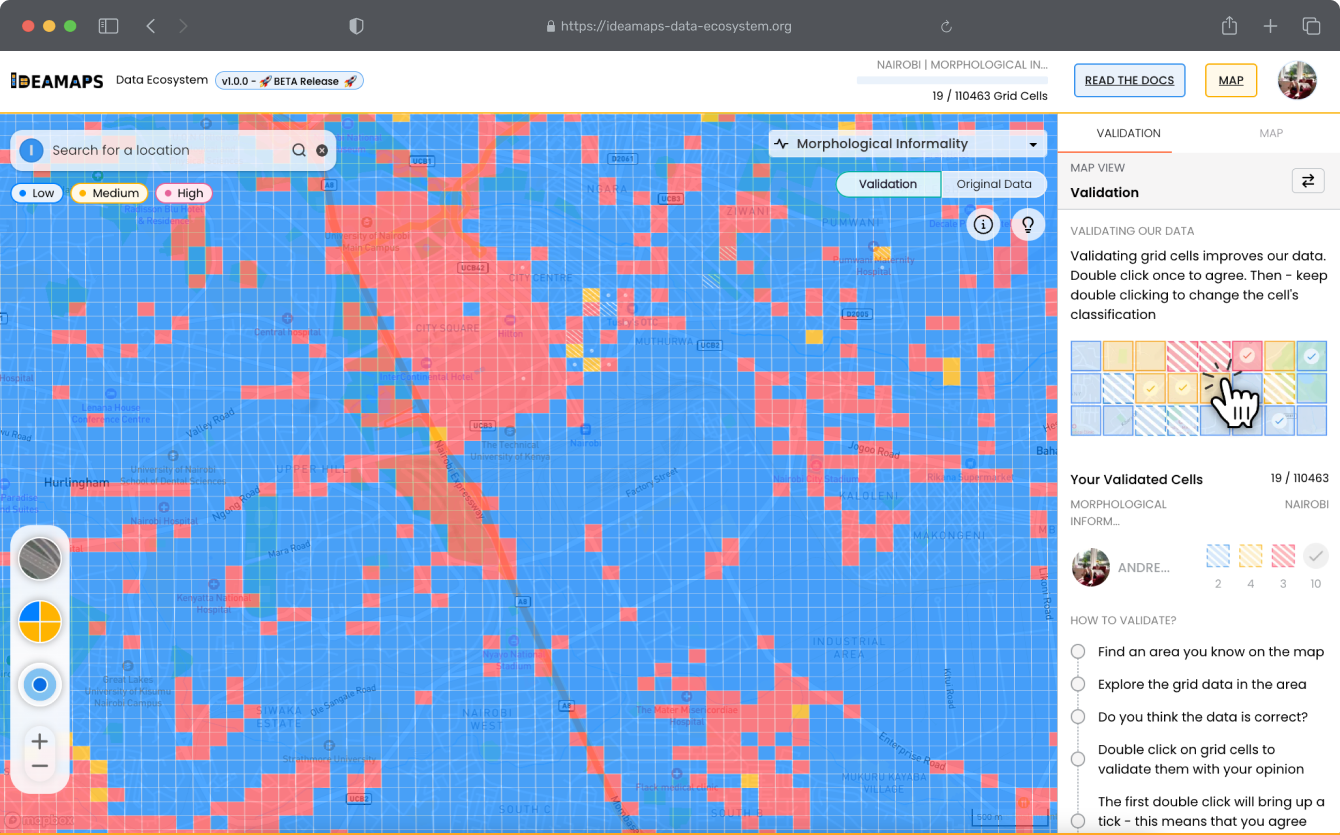Open the Morphological Informality dropdown
The image size is (1340, 835).
coord(907,144)
